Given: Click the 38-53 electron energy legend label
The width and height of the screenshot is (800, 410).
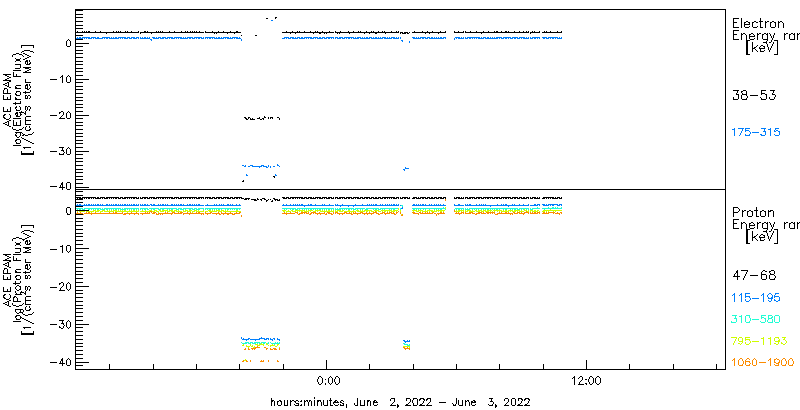Looking at the screenshot, I should click(x=754, y=95).
